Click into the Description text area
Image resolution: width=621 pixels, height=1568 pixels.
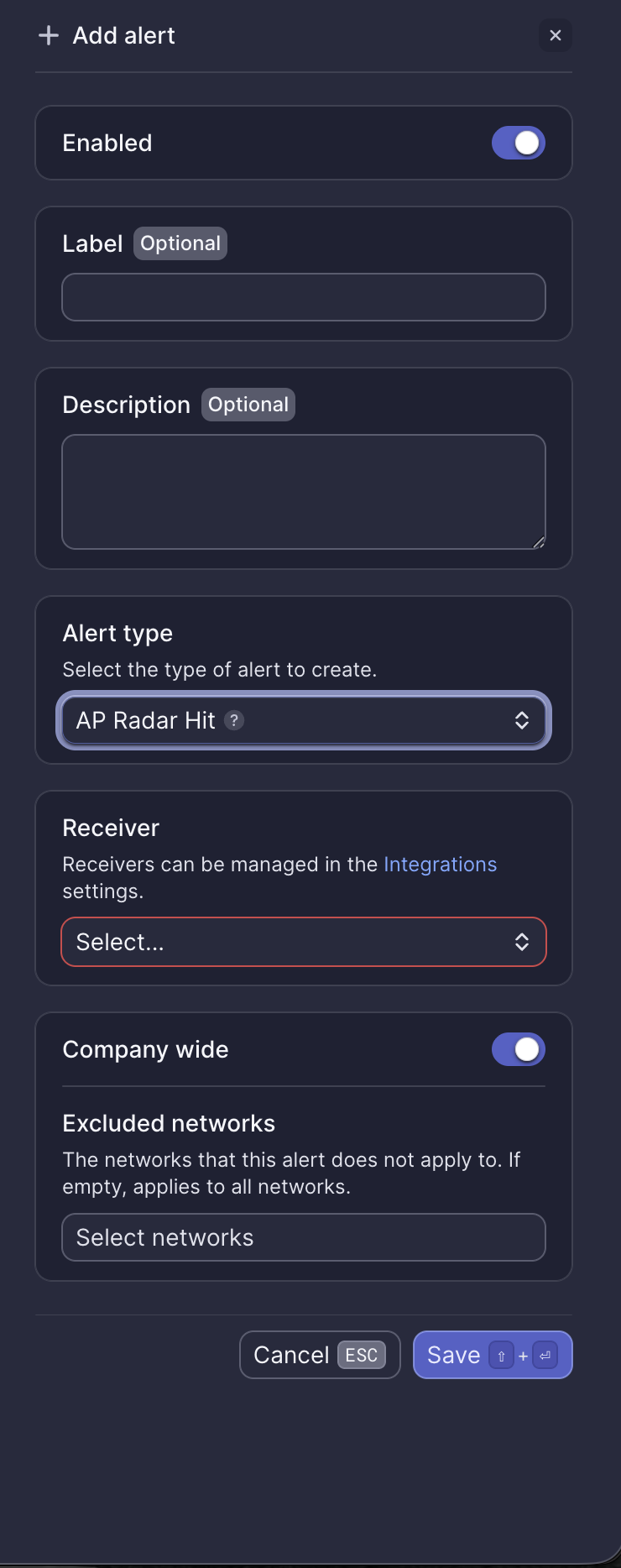click(x=302, y=492)
